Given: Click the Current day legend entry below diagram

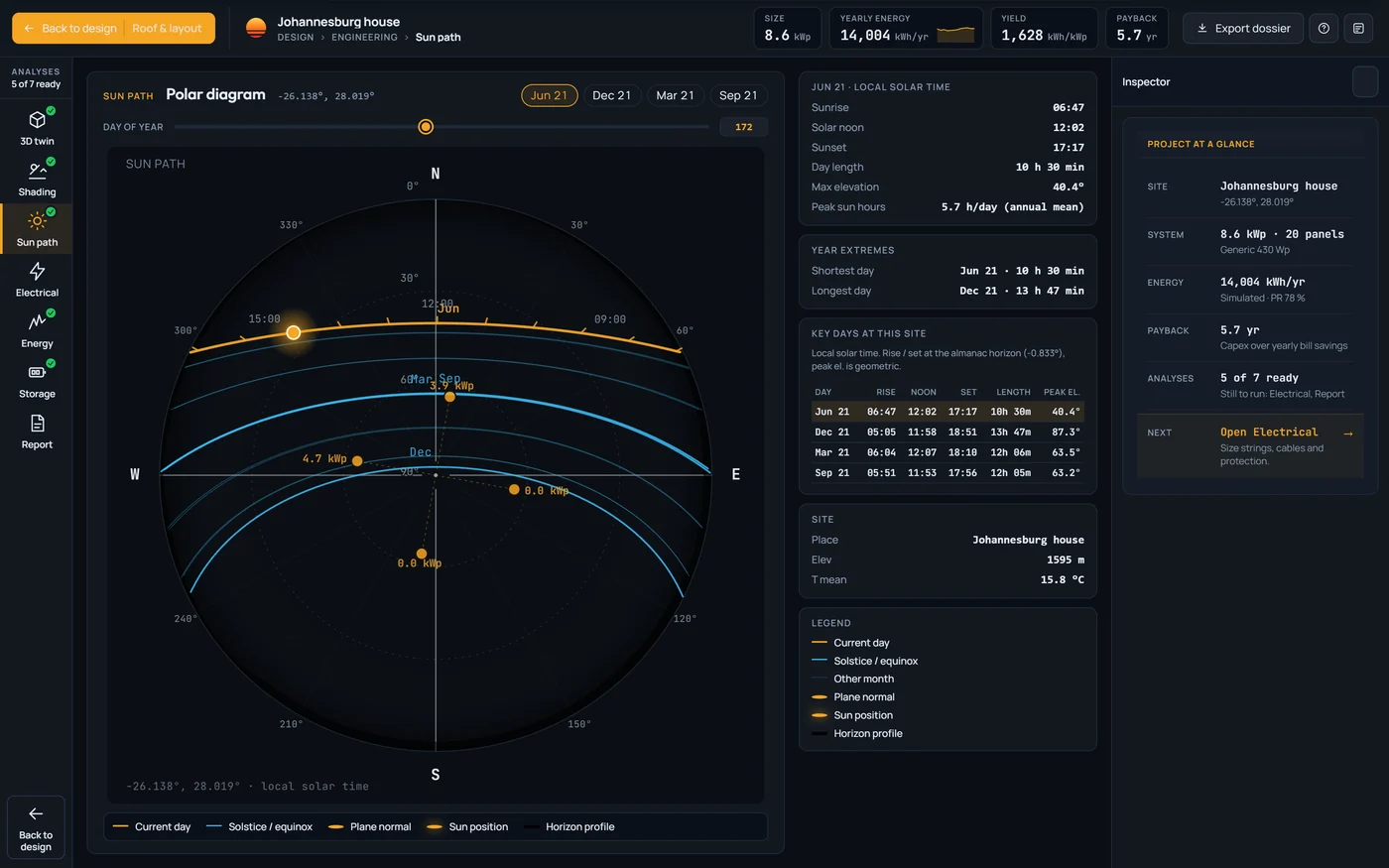Looking at the screenshot, I should tap(152, 827).
